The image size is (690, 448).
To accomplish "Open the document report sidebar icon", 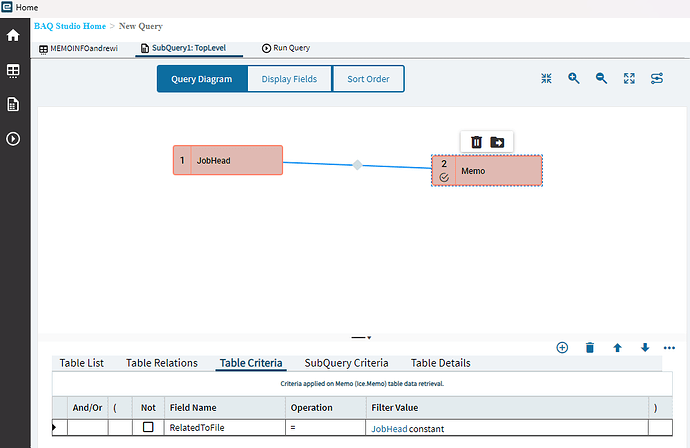I will [x=13, y=104].
